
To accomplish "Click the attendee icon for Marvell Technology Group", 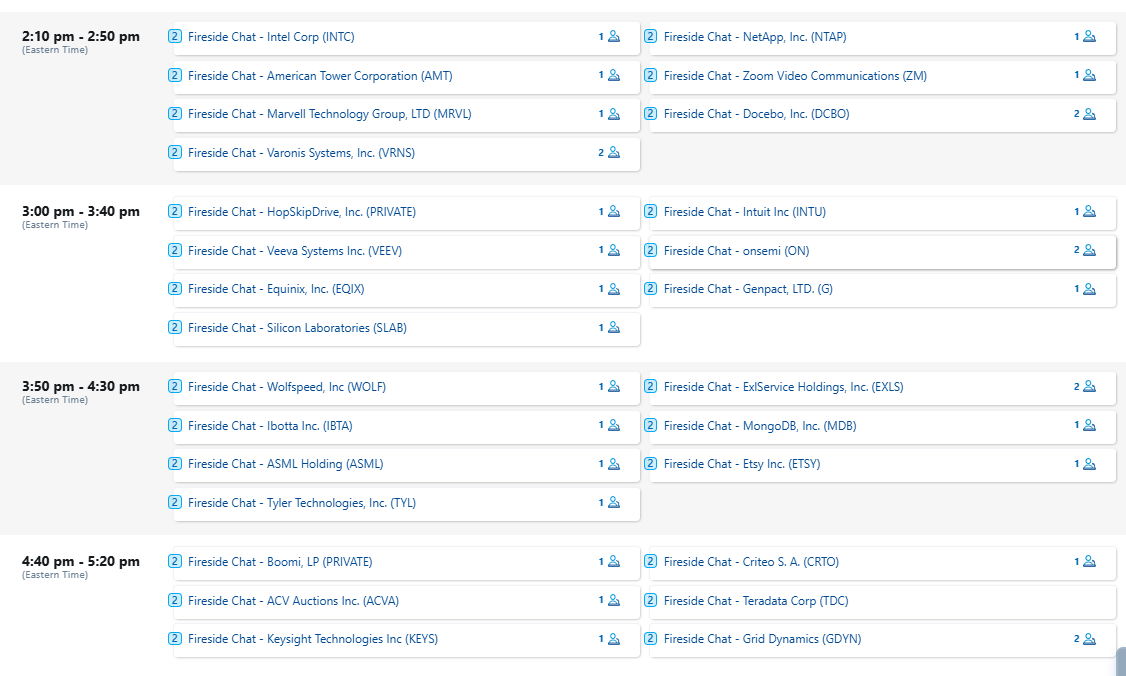I will pyautogui.click(x=614, y=114).
